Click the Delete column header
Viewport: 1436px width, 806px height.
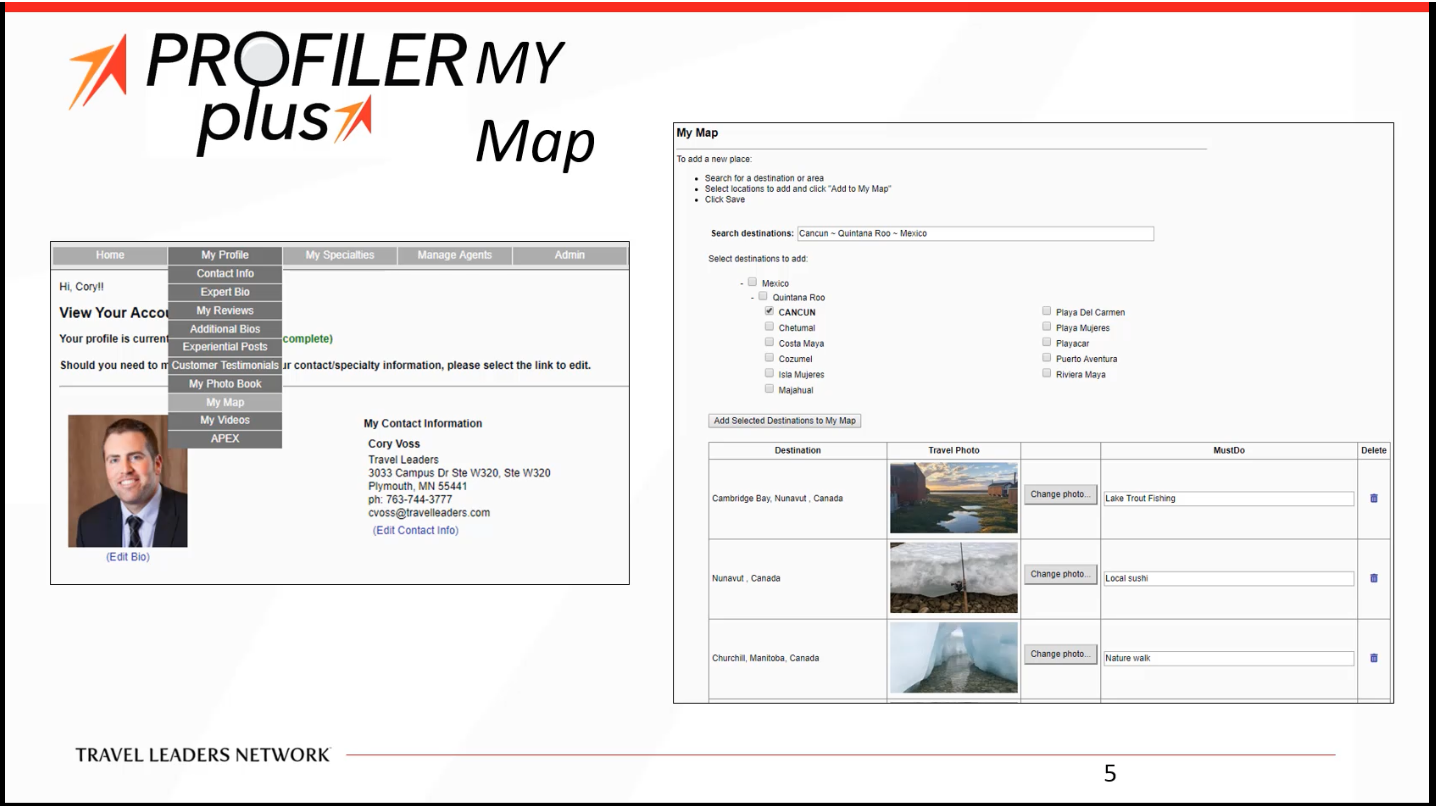pyautogui.click(x=1374, y=450)
